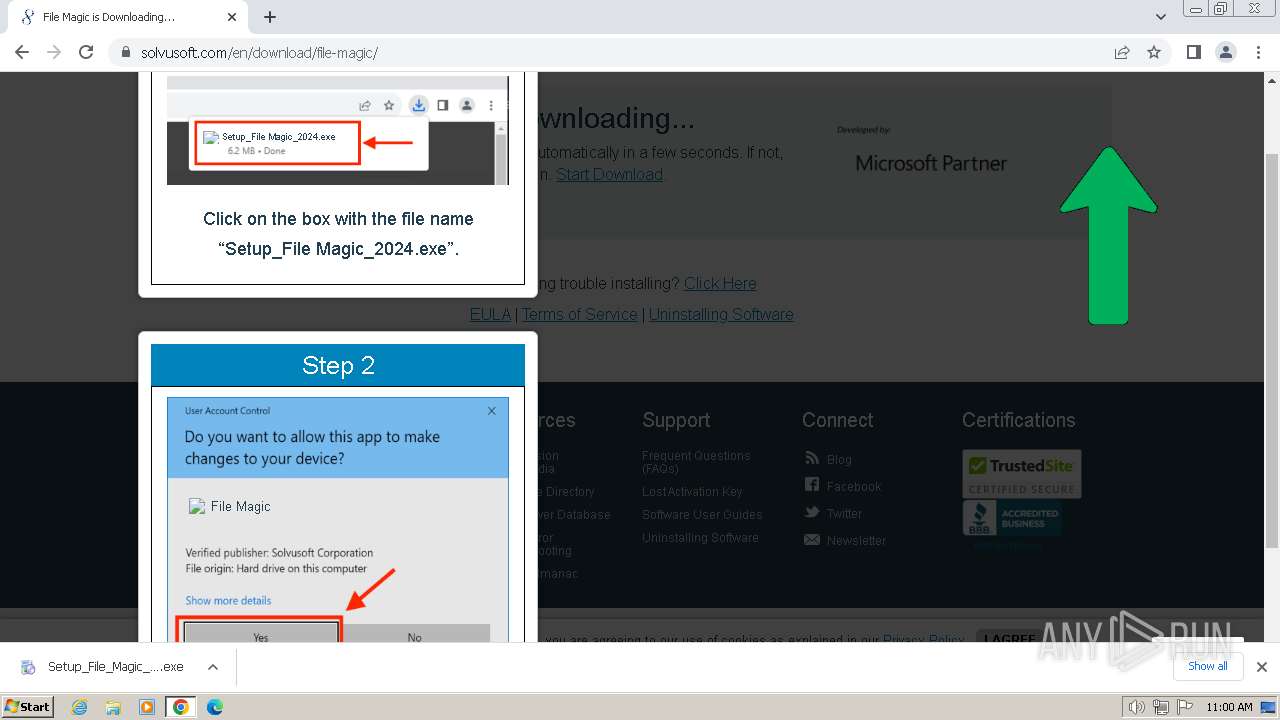
Task: Launch Internet Explorer from the taskbar
Action: [x=80, y=707]
